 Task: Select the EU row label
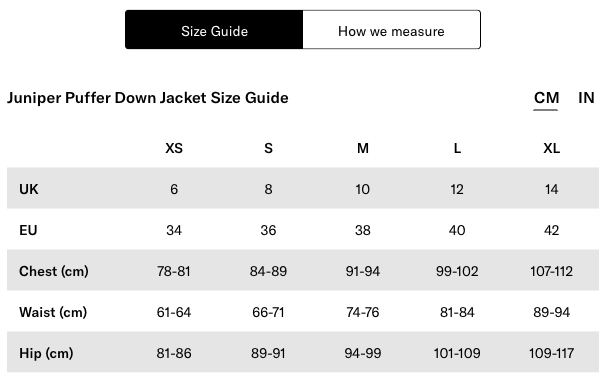(x=28, y=230)
